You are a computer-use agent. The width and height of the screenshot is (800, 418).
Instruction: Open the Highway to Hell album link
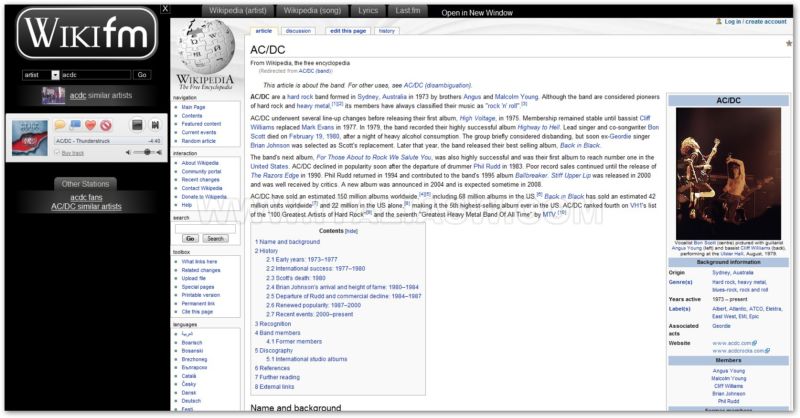pos(539,127)
